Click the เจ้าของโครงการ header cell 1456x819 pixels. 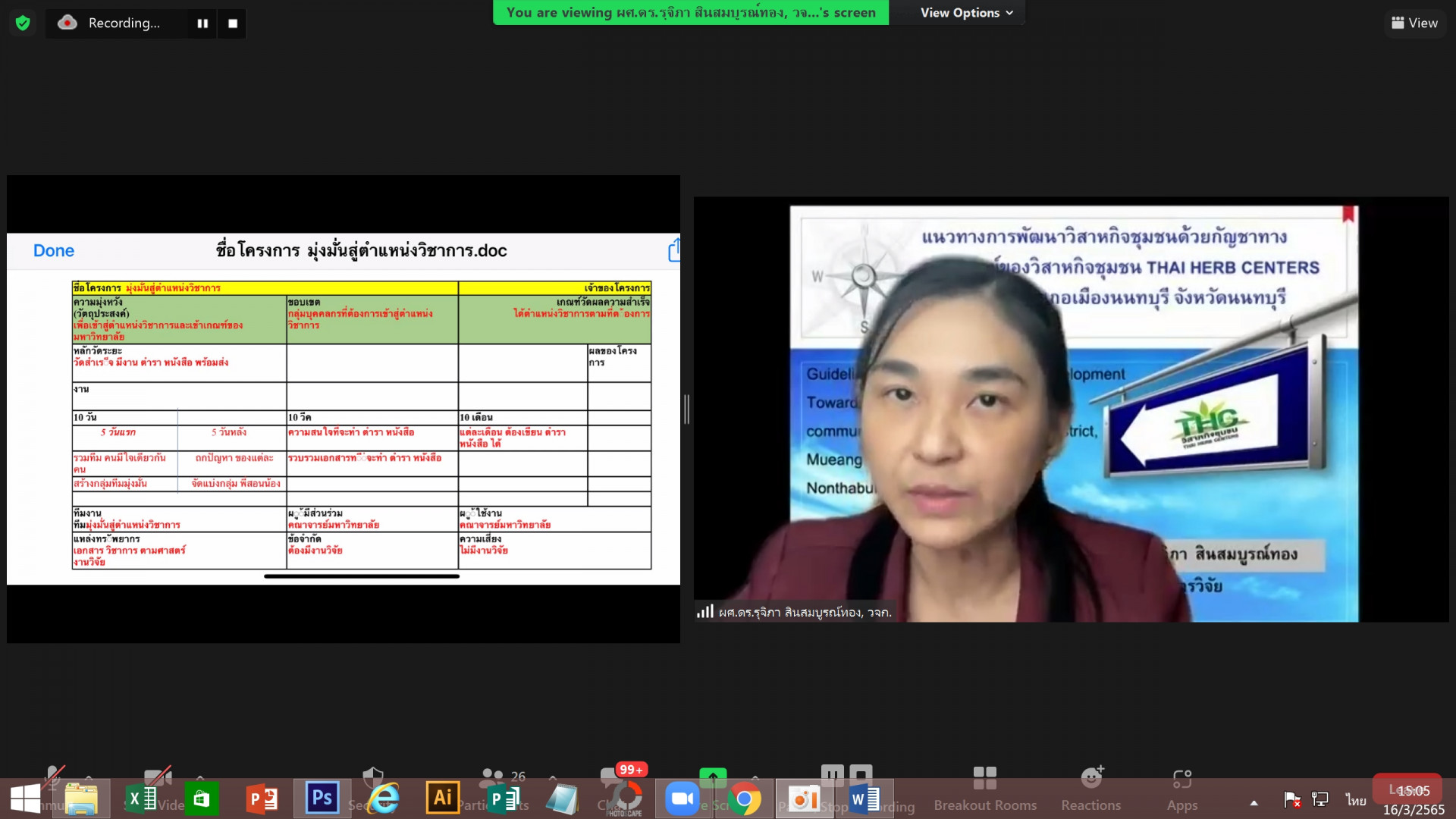click(554, 288)
